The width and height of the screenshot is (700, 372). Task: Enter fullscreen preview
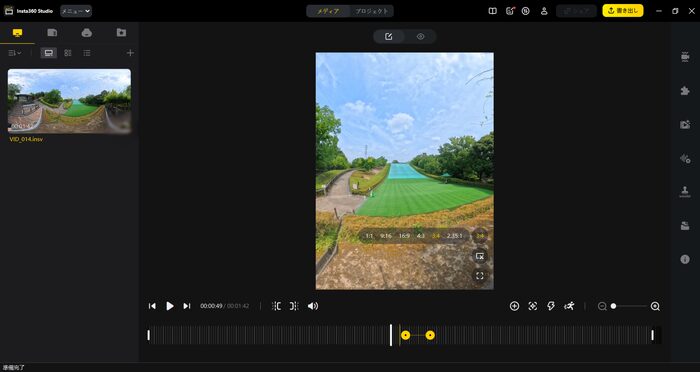tap(480, 276)
